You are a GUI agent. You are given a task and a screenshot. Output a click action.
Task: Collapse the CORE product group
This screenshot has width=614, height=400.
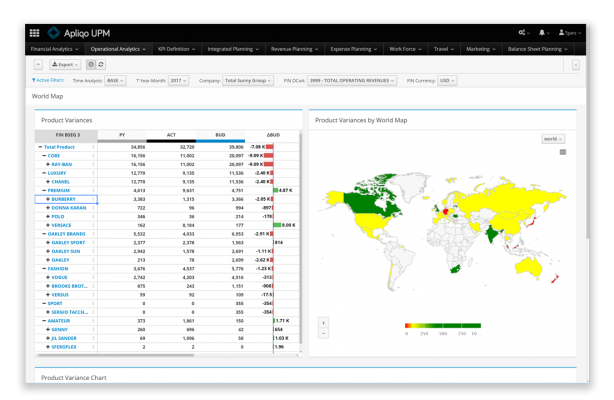click(x=44, y=156)
